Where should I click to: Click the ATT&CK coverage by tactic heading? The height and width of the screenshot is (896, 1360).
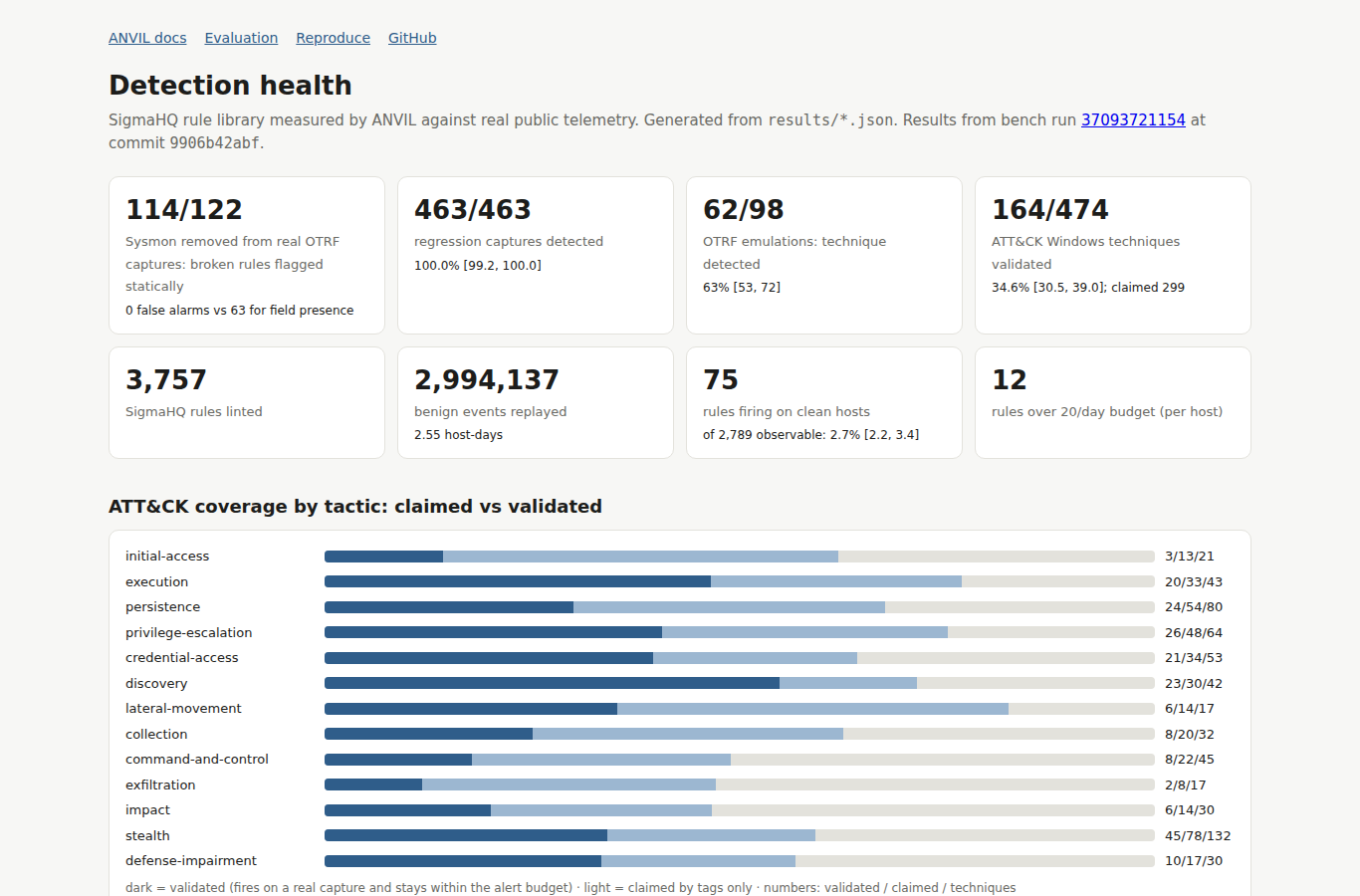355,507
